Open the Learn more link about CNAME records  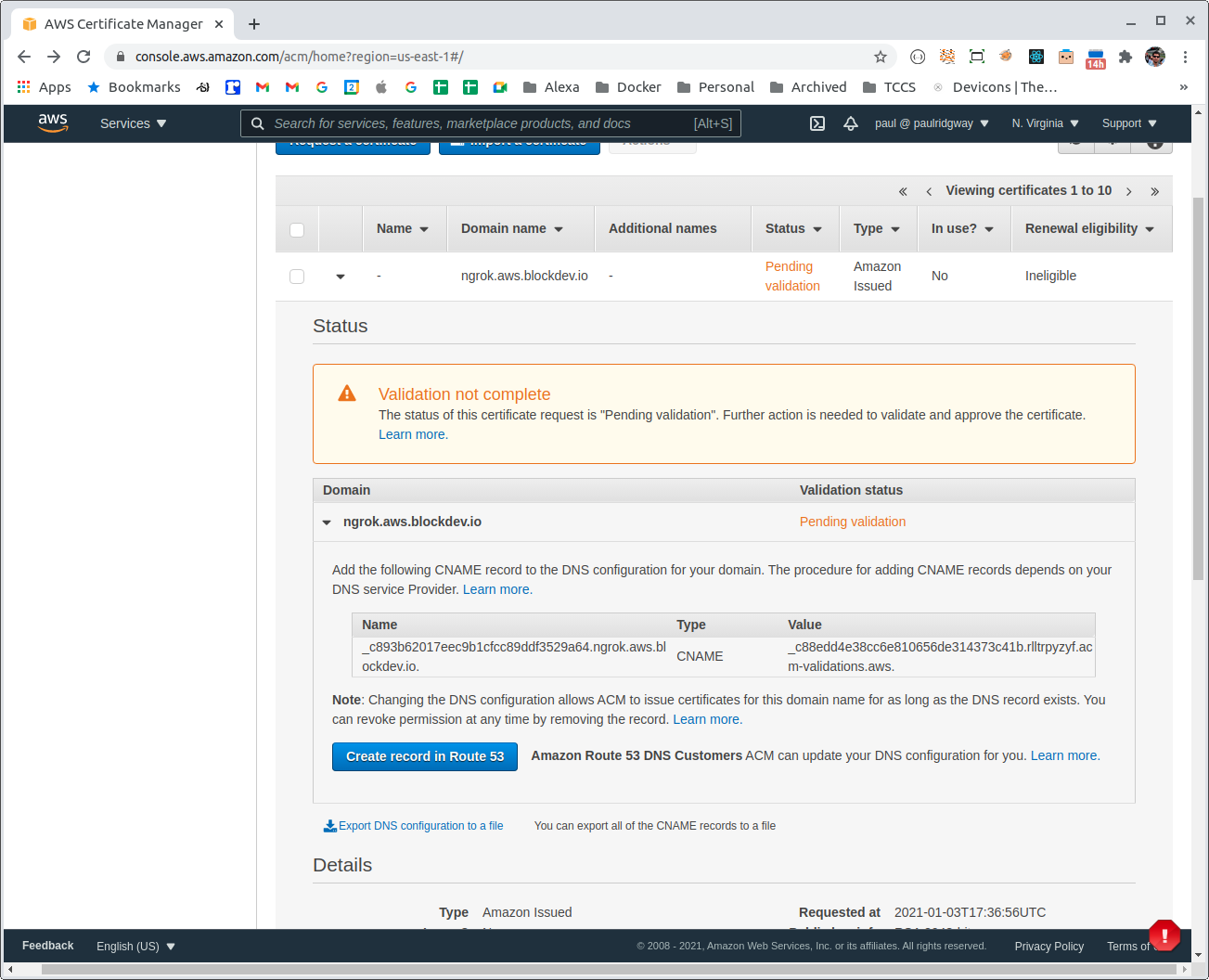(495, 589)
